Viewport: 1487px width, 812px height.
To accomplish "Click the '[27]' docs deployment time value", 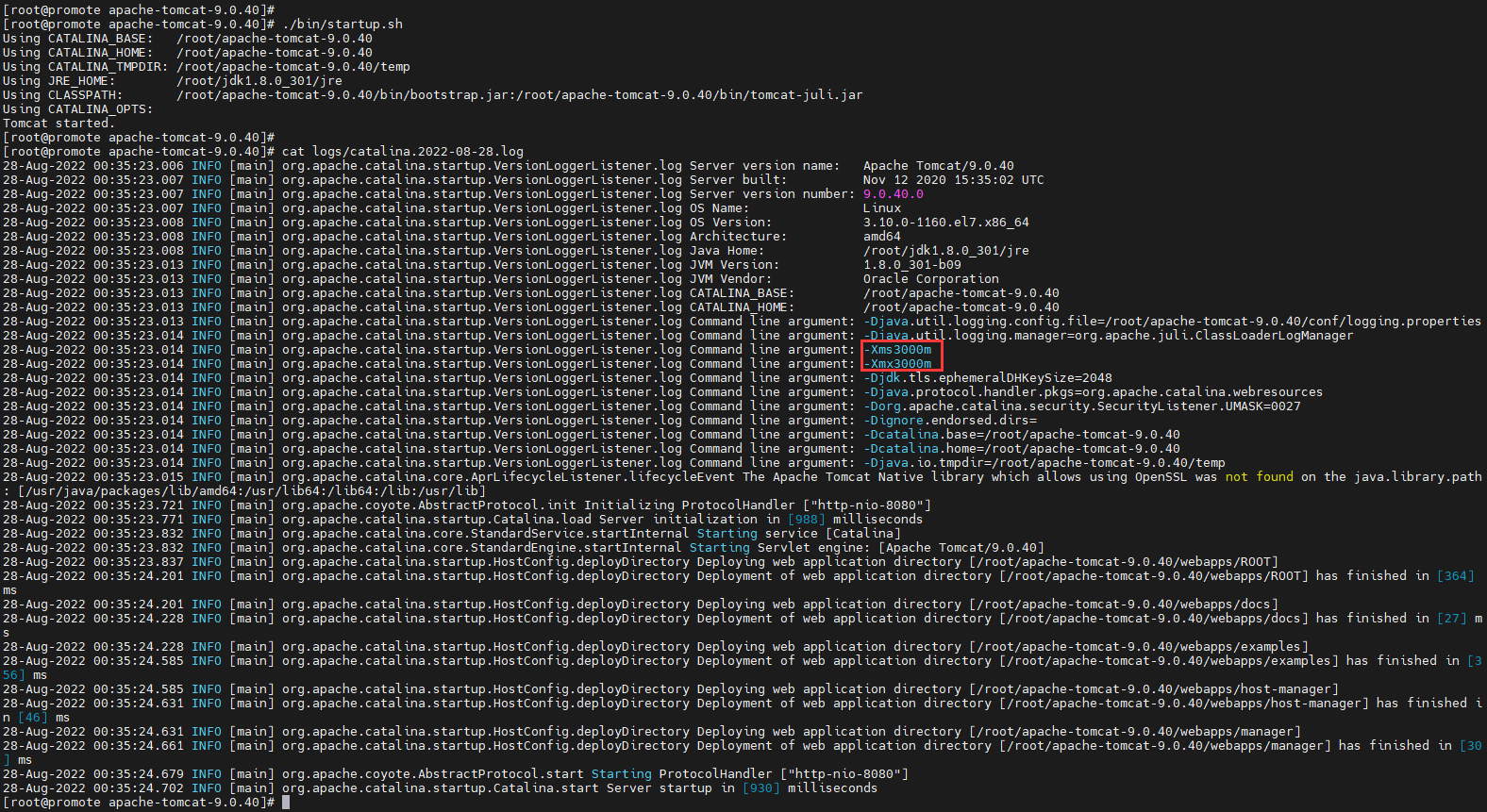I will click(1452, 618).
